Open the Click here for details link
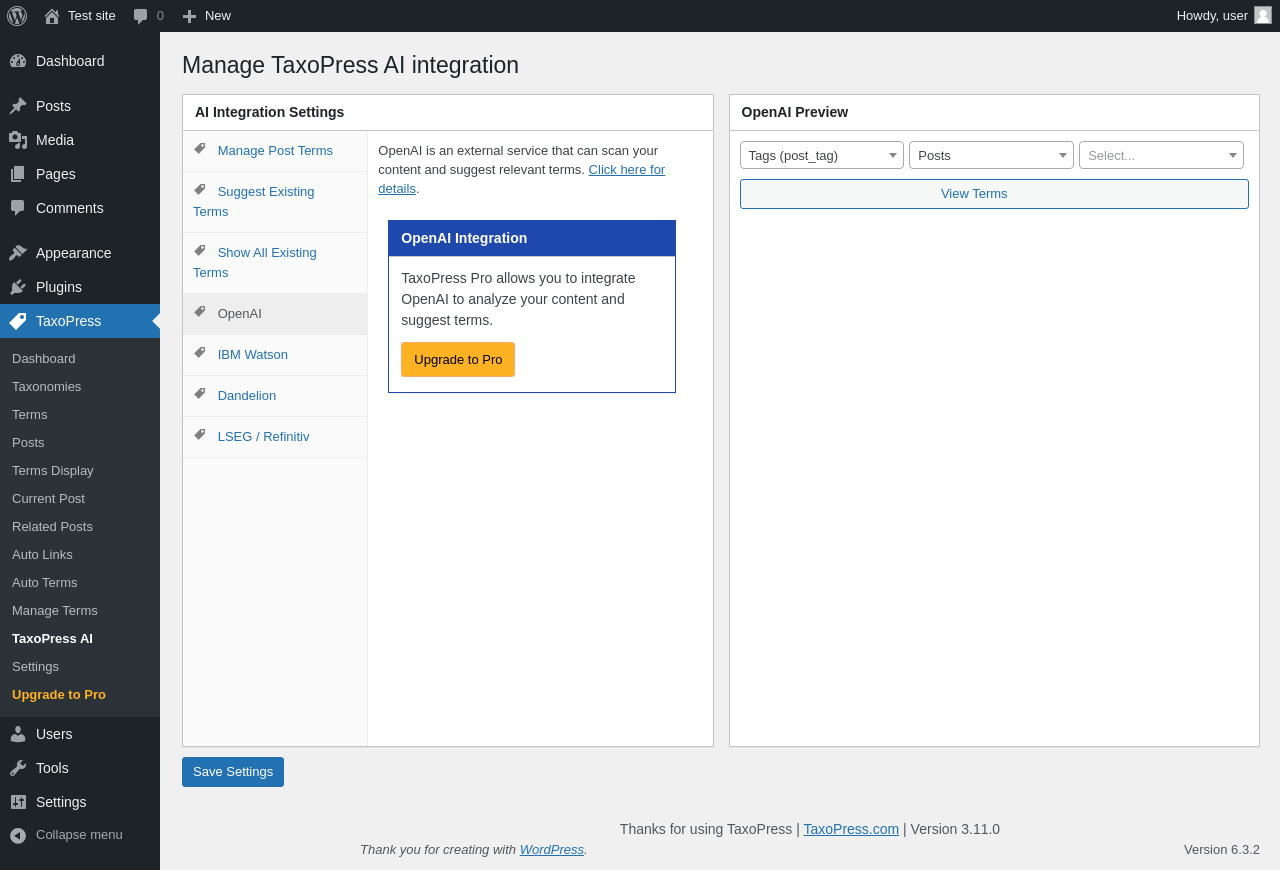Image resolution: width=1280 pixels, height=870 pixels. [x=626, y=170]
